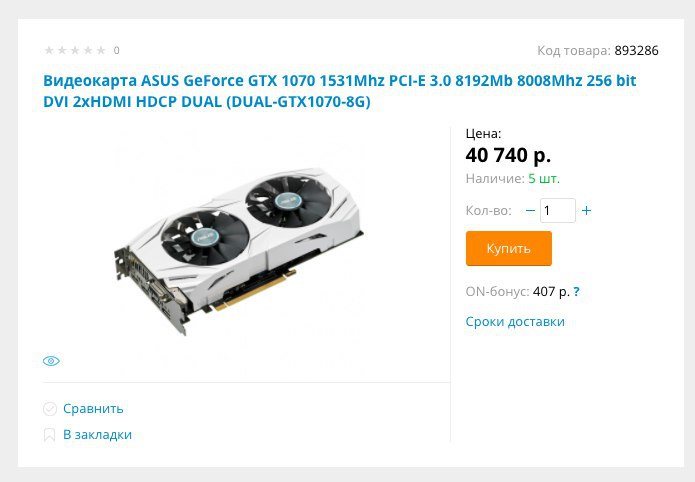Image resolution: width=695 pixels, height=482 pixels.
Task: Give a four-star rating
Action: tap(88, 50)
